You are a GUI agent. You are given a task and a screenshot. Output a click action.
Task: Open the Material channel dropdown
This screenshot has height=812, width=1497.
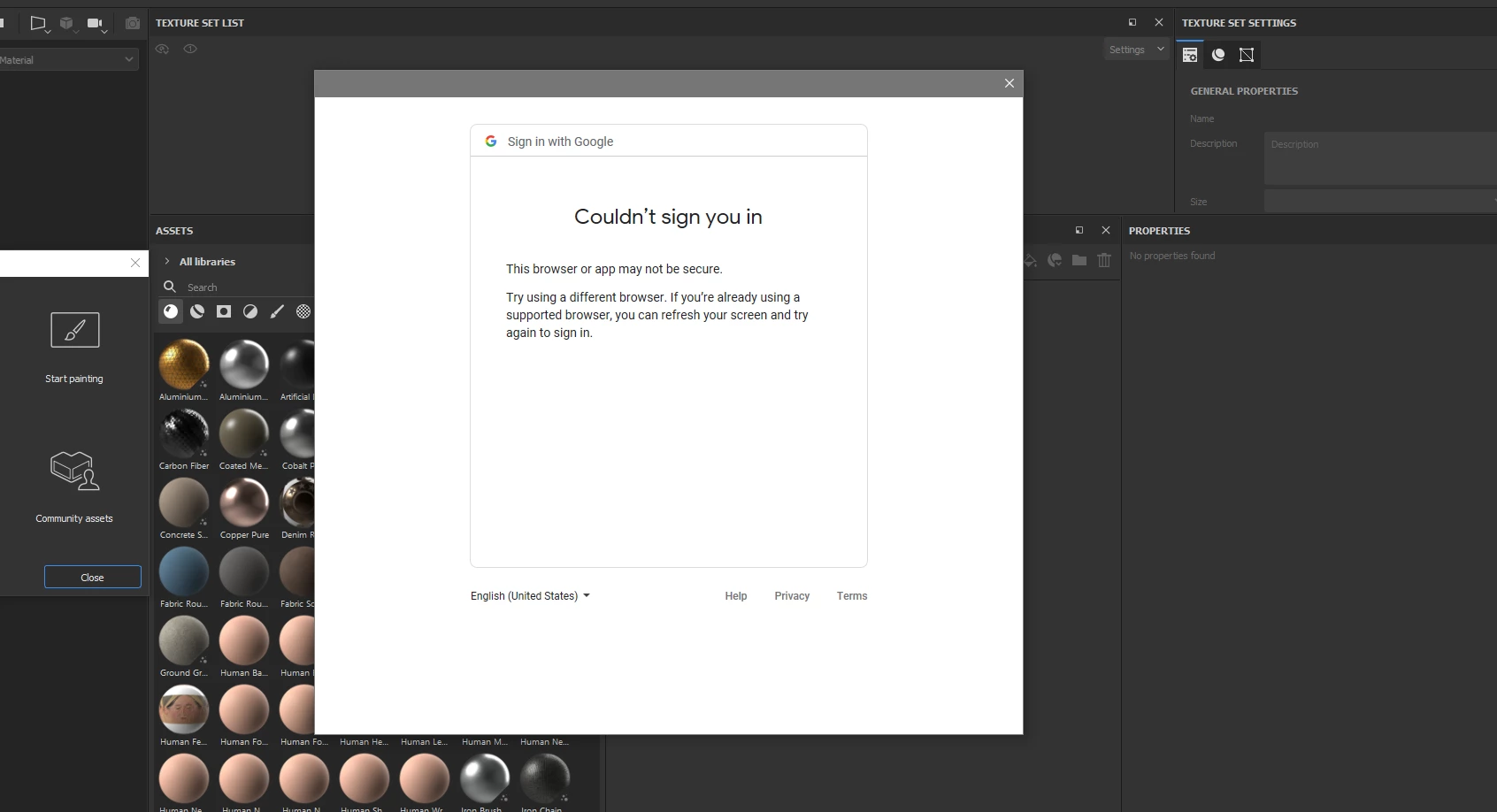(x=68, y=59)
